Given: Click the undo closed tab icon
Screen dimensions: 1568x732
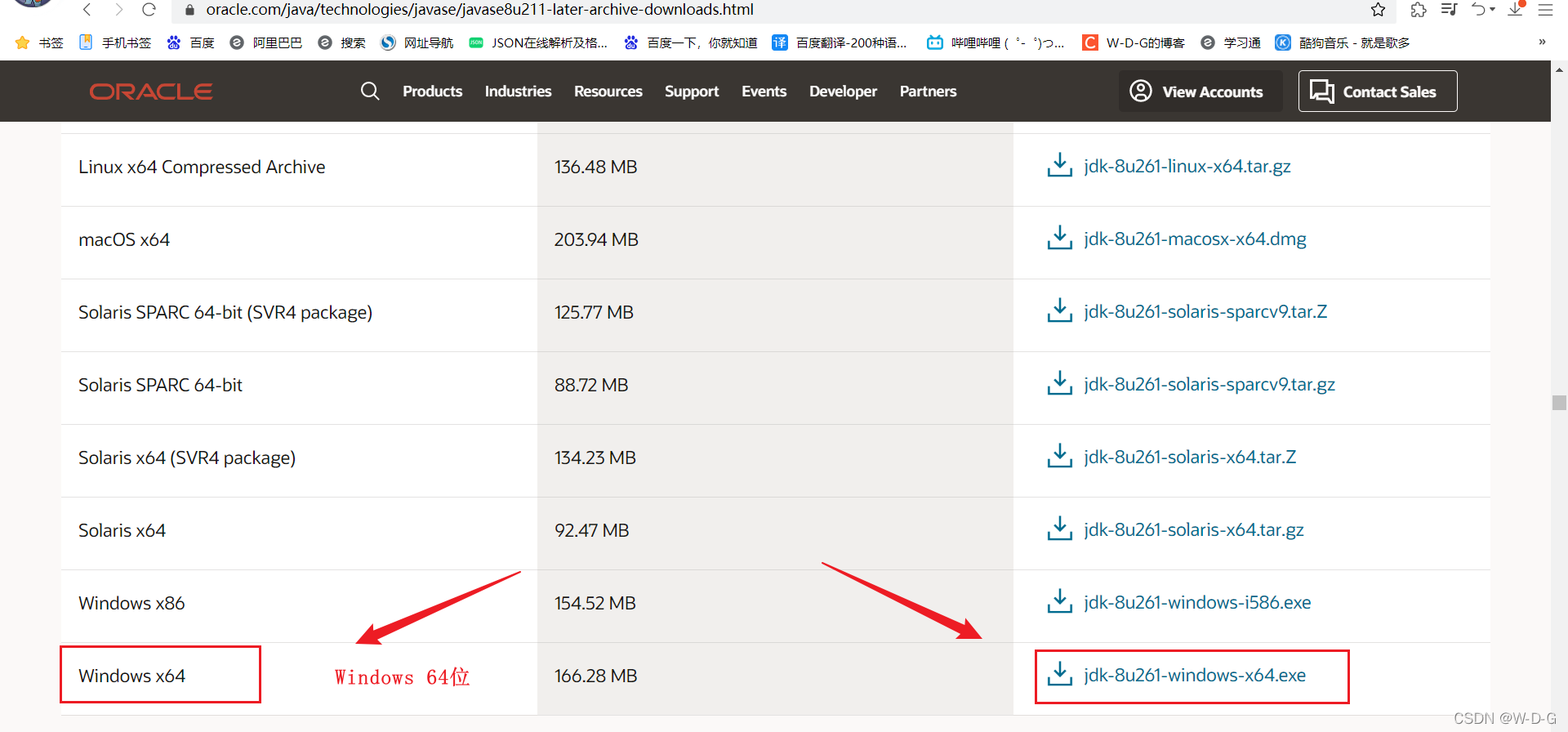Looking at the screenshot, I should point(1479,10).
